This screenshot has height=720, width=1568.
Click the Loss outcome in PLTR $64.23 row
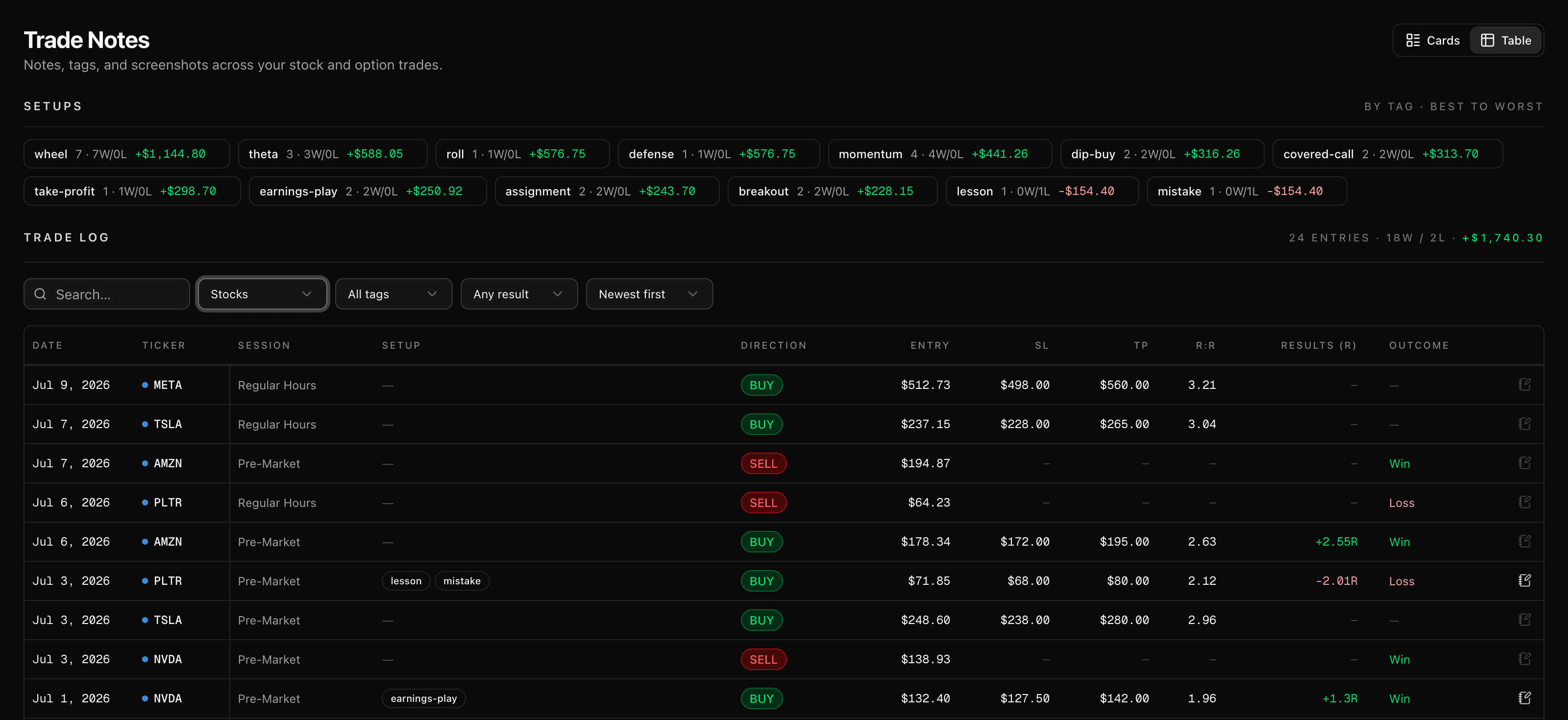[1401, 503]
